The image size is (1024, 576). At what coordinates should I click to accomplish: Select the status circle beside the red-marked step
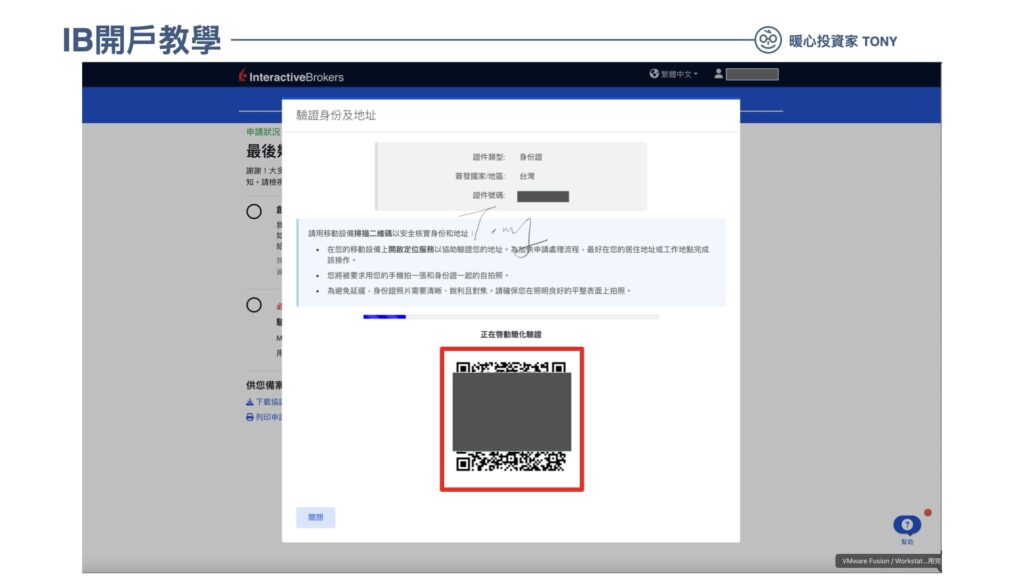(x=254, y=305)
